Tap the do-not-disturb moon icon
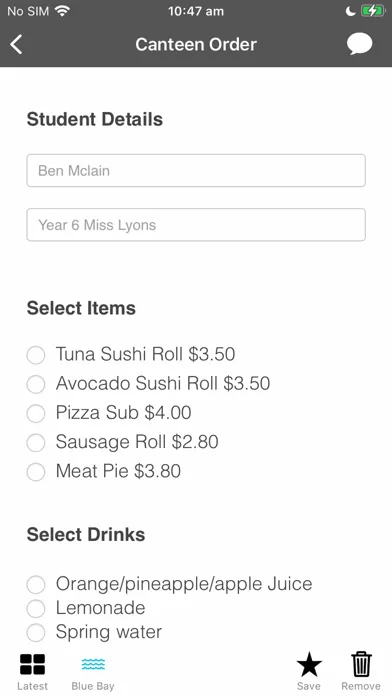The height and width of the screenshot is (696, 392). (351, 11)
